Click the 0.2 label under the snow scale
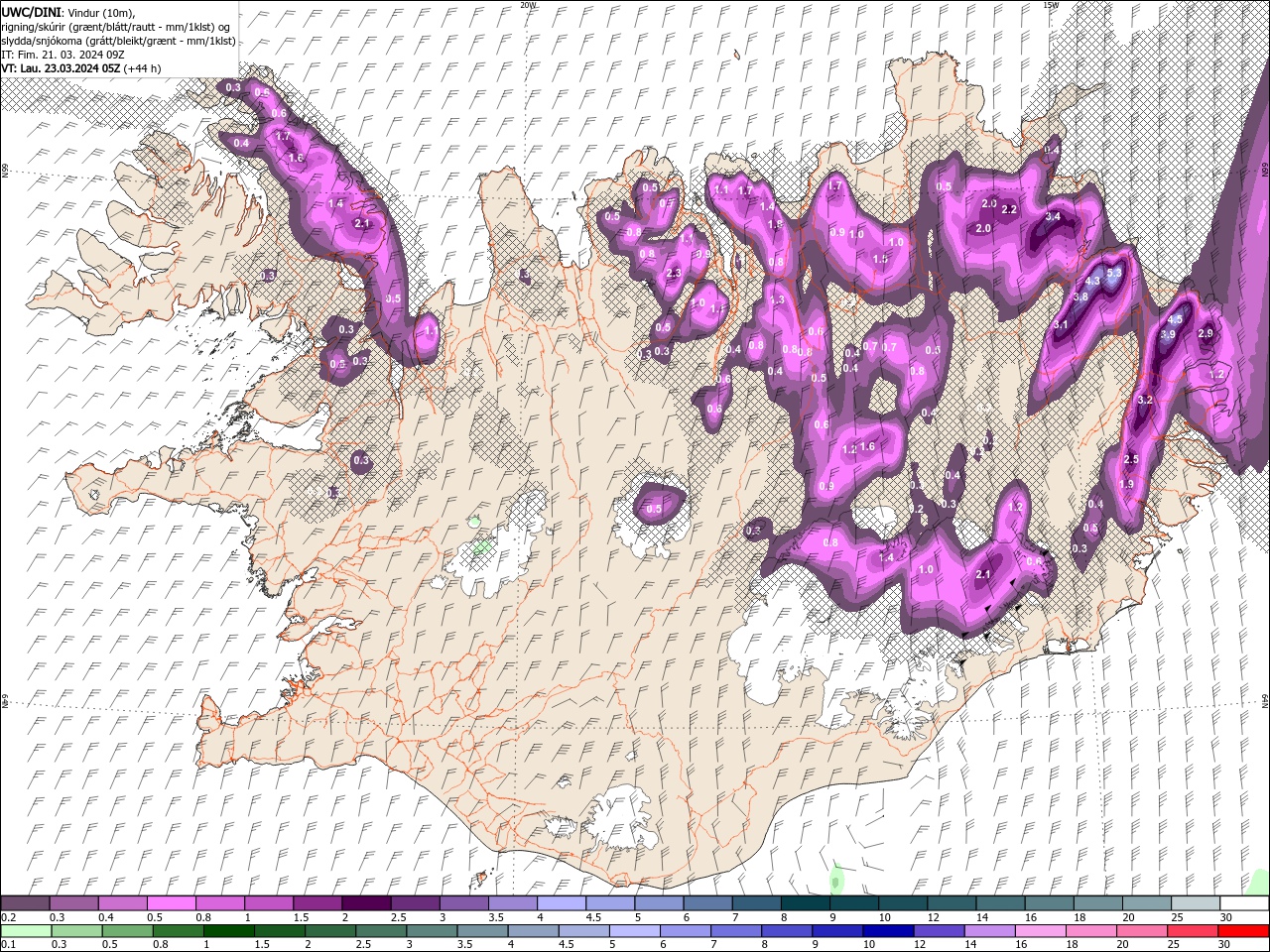 [8, 917]
